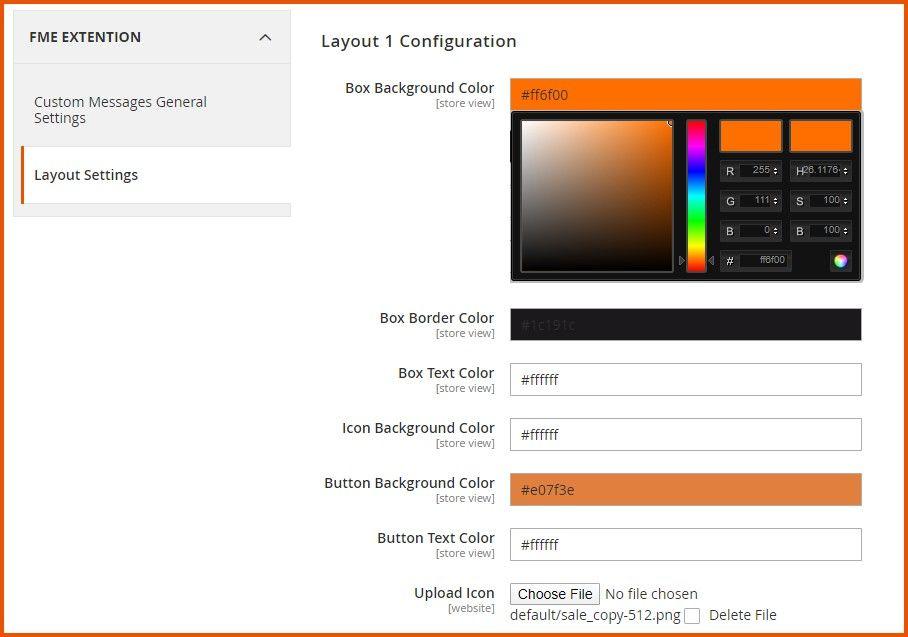The image size is (908, 637).
Task: Click the rainbow hue slider bar
Action: pyautogui.click(x=696, y=196)
